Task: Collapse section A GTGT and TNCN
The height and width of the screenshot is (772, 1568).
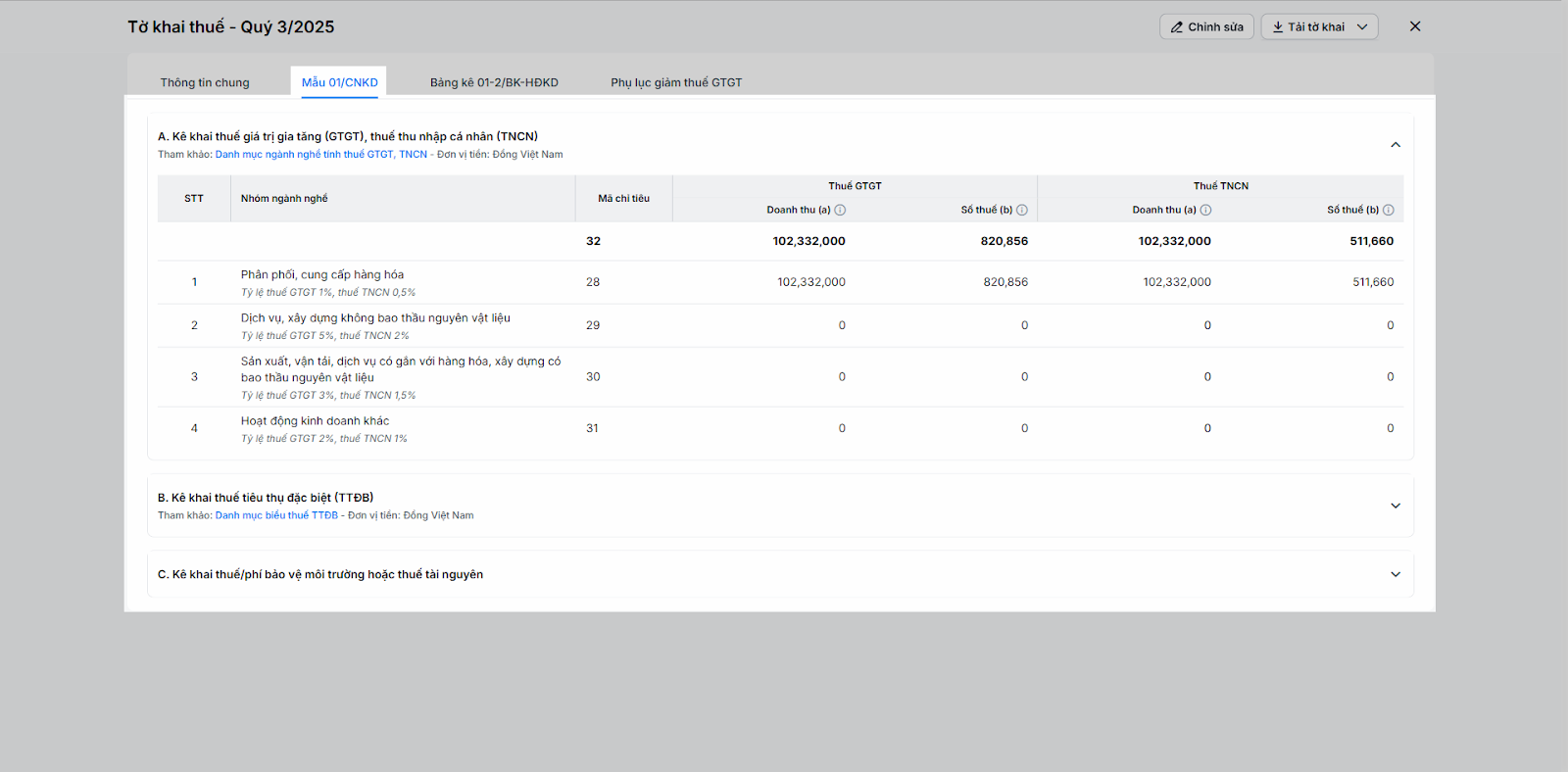Action: tap(1395, 145)
